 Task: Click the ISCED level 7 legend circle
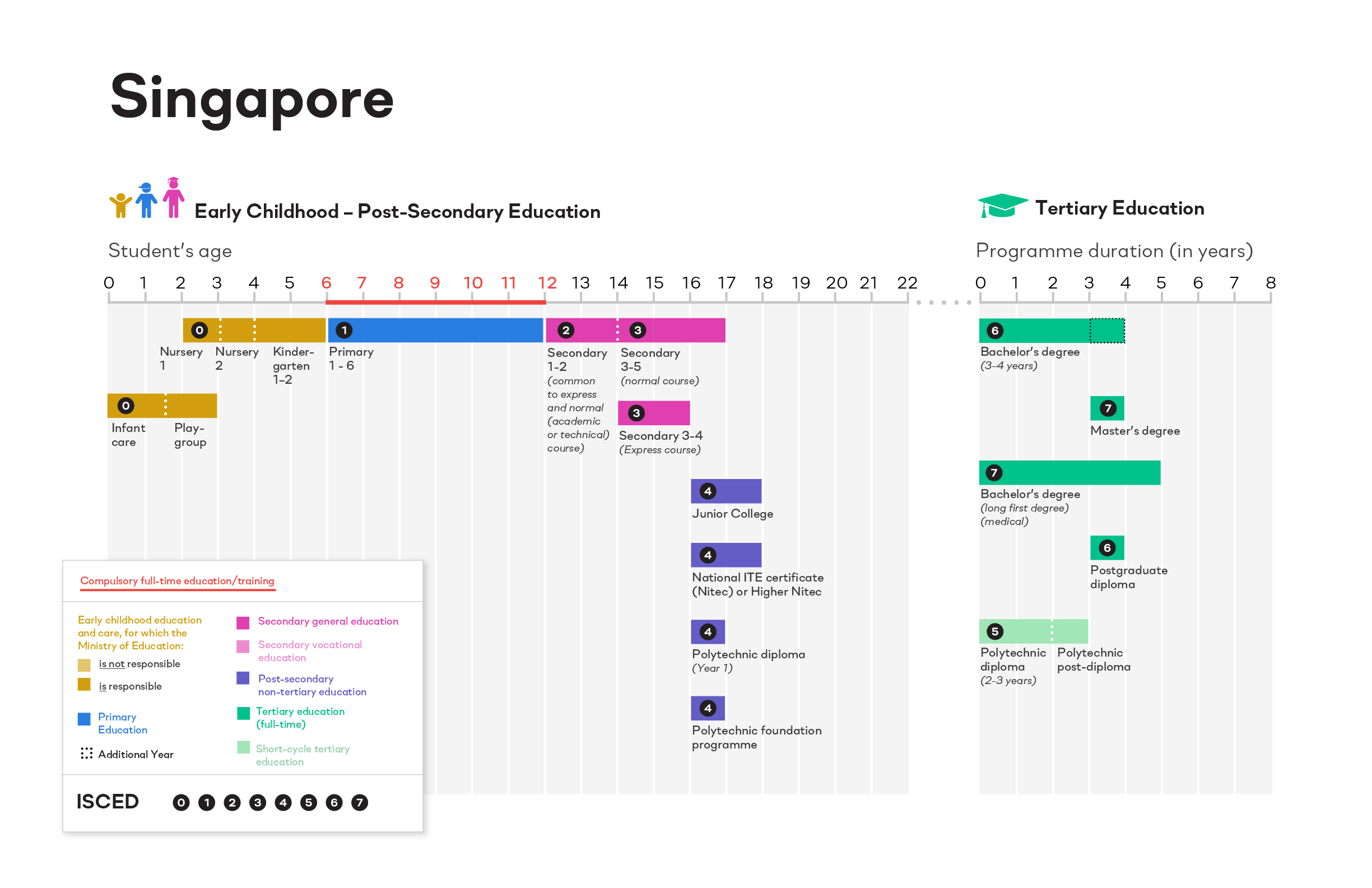point(360,803)
